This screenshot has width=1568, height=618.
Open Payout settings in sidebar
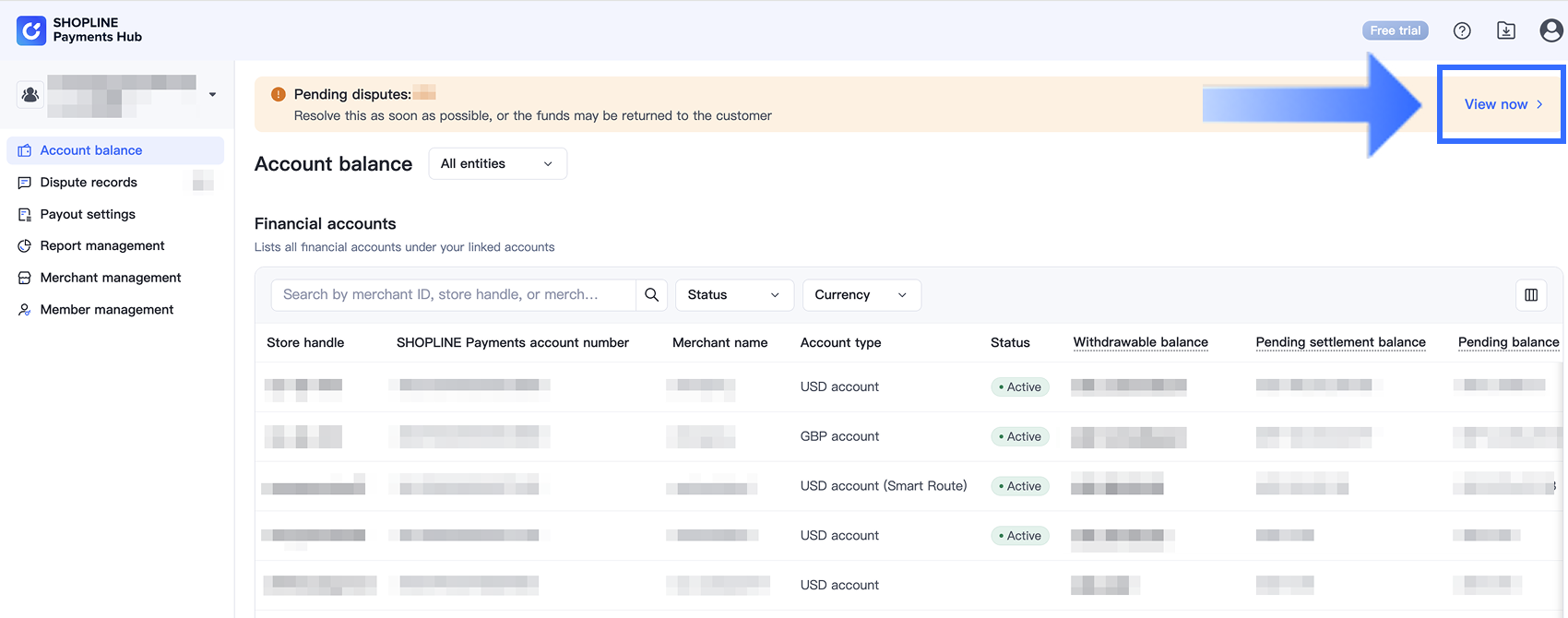(115, 214)
